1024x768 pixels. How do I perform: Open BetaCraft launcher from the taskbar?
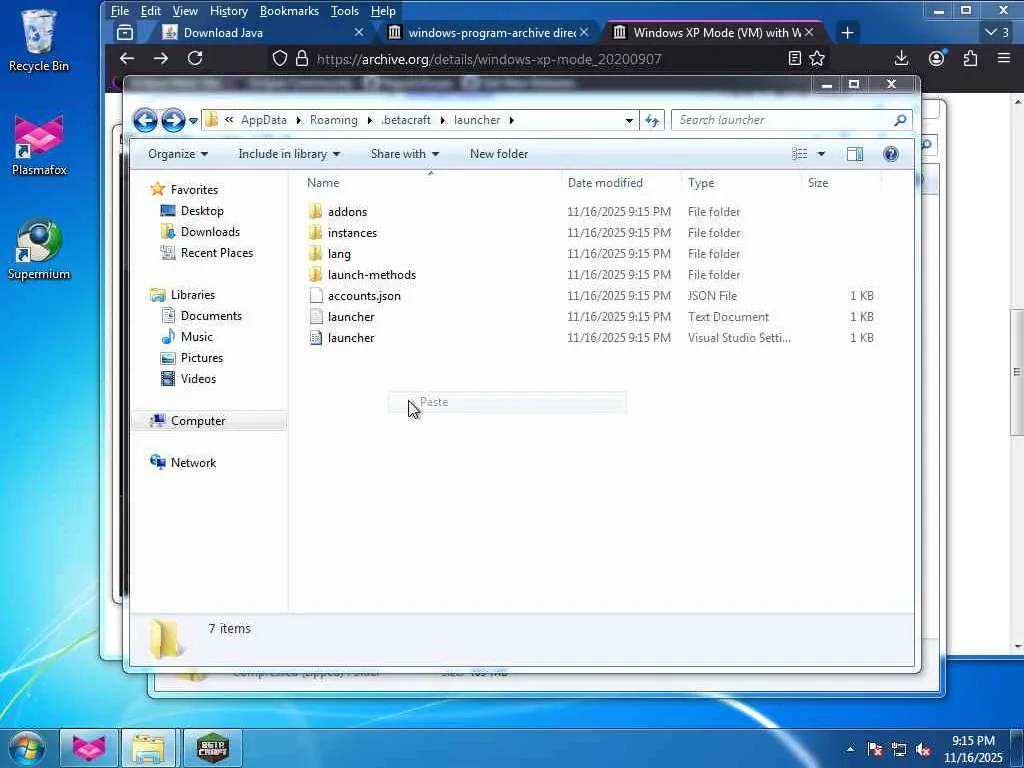(213, 748)
